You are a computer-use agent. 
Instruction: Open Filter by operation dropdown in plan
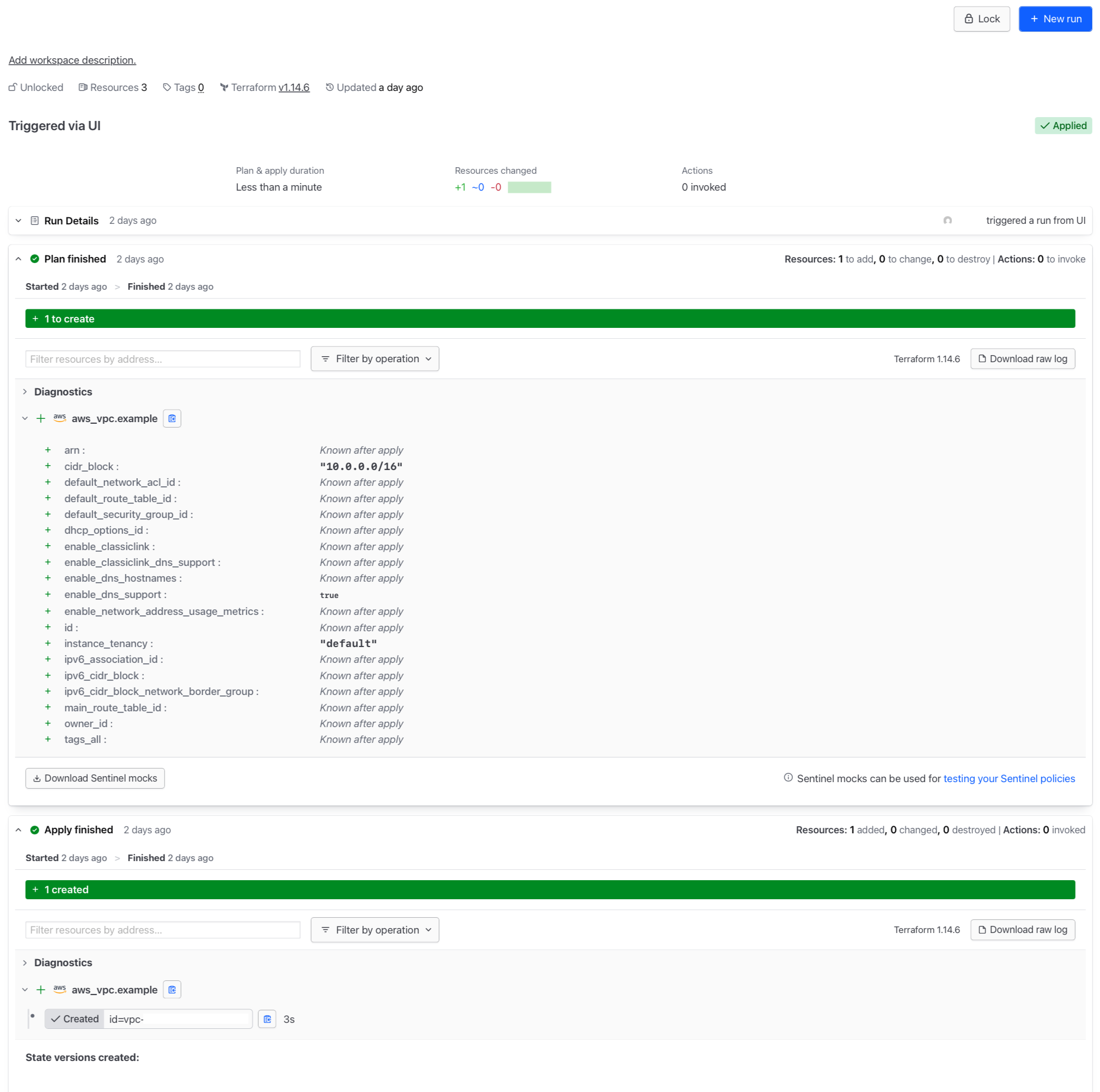375,359
